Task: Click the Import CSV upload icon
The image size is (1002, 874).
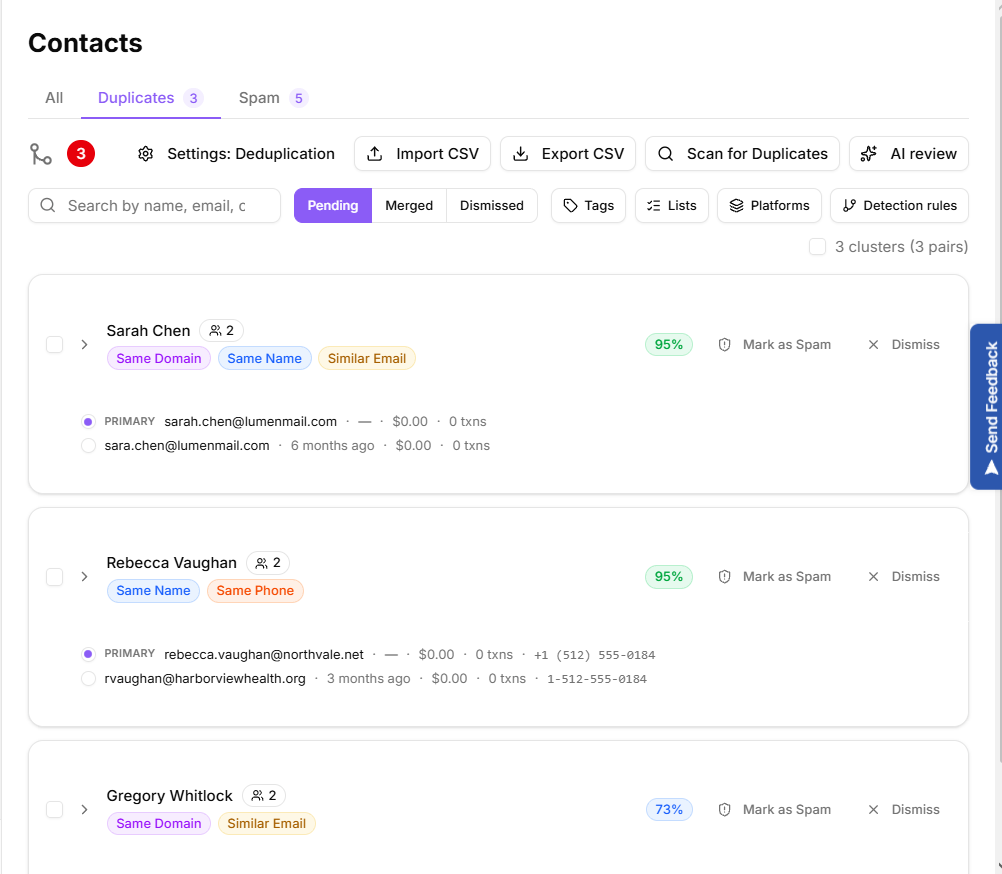Action: pyautogui.click(x=375, y=154)
